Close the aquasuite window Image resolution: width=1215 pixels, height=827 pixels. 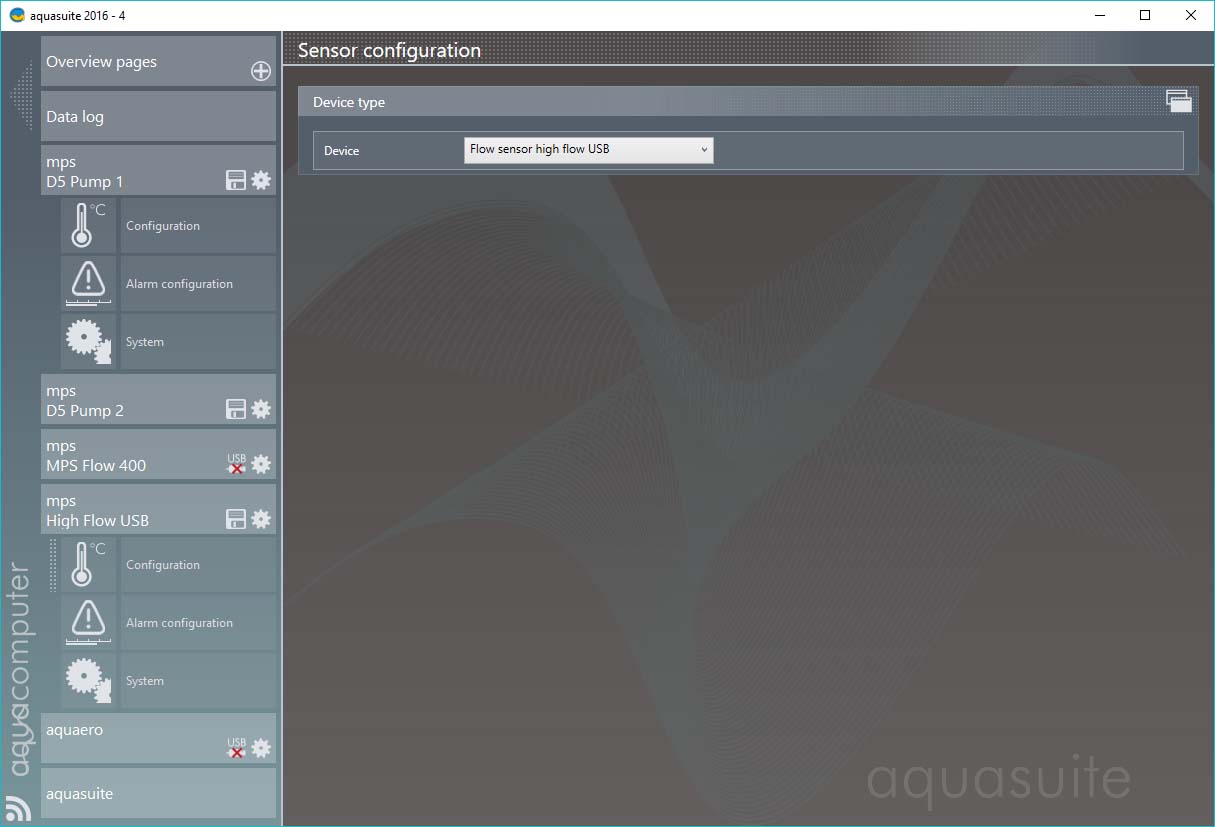tap(1190, 15)
